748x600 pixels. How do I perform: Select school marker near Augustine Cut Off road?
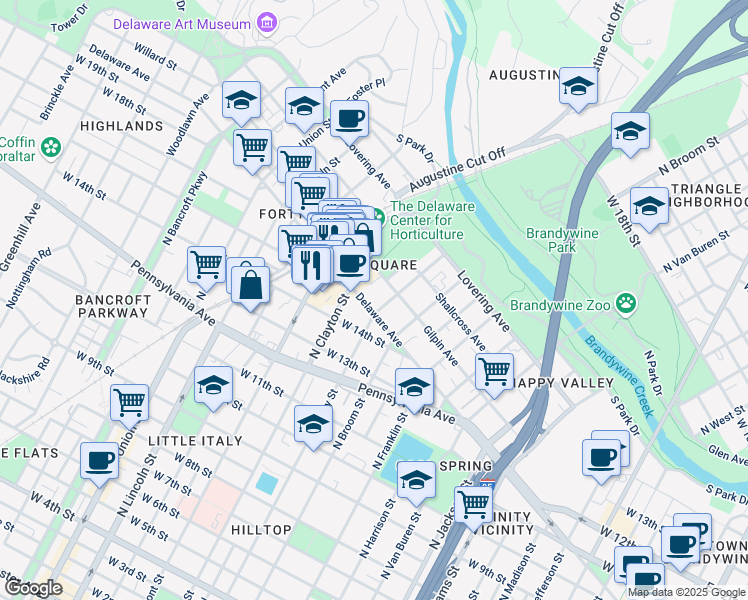[x=630, y=131]
